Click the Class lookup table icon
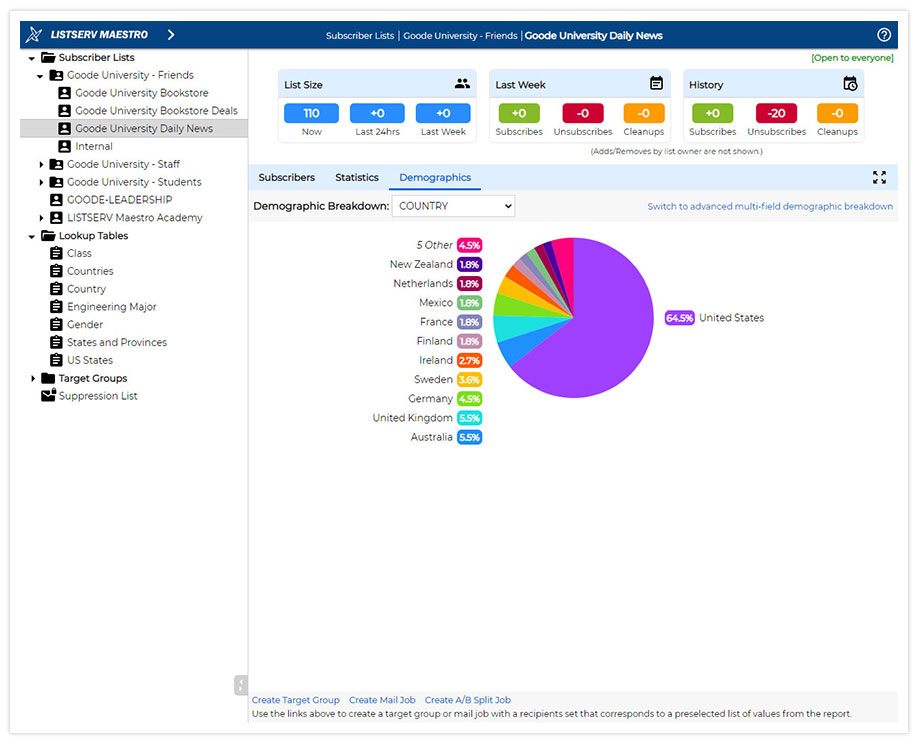Image resolution: width=918 pixels, height=744 pixels. click(56, 253)
